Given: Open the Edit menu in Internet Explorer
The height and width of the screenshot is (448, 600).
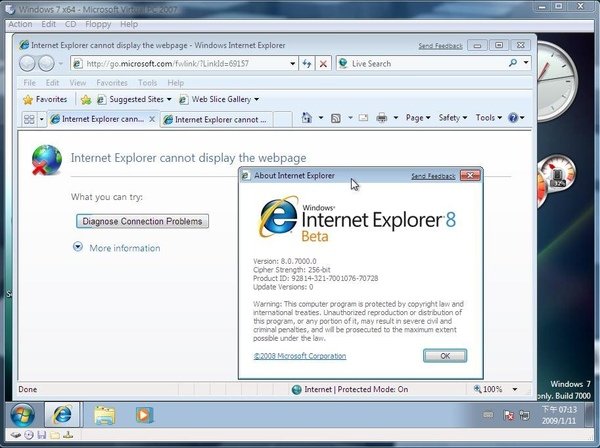Looking at the screenshot, I should (52, 83).
